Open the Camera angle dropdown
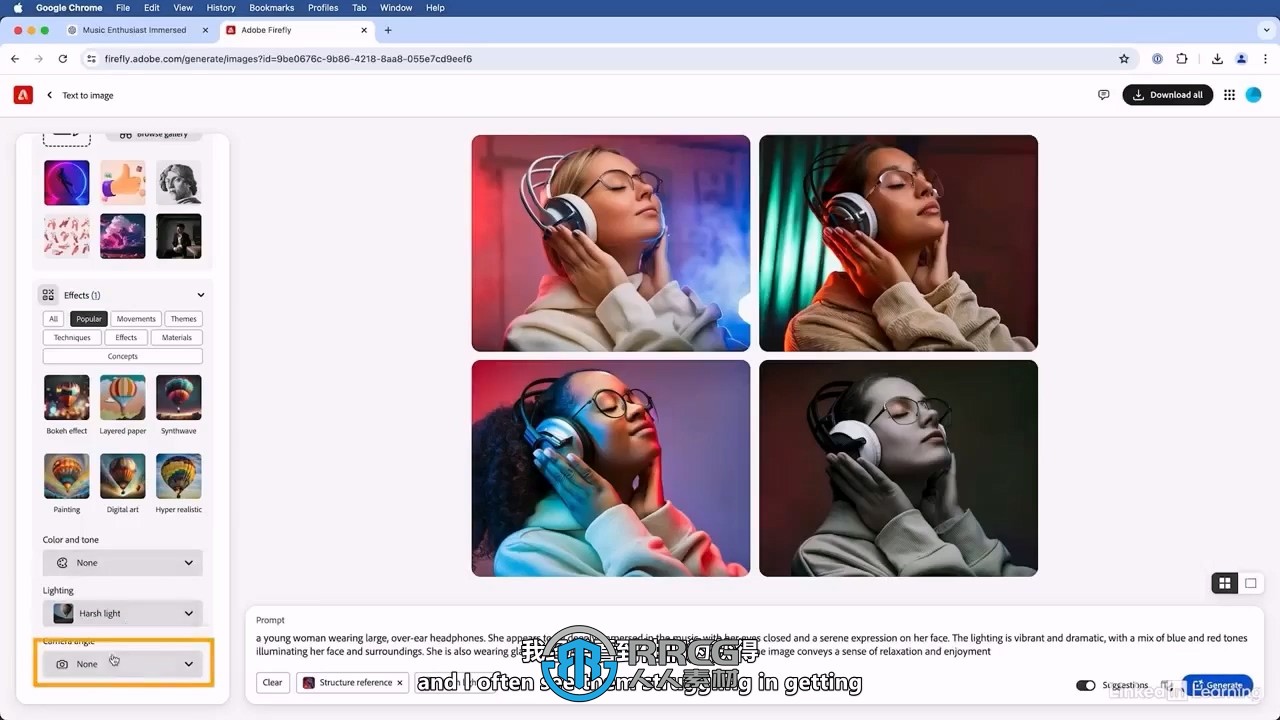 [x=122, y=664]
